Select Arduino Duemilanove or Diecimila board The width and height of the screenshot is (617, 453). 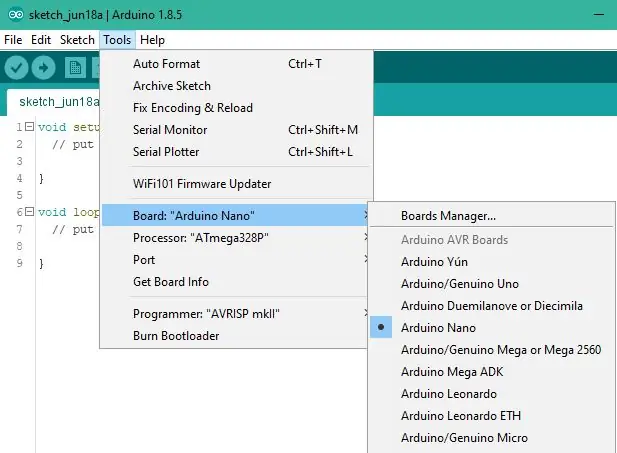(492, 306)
